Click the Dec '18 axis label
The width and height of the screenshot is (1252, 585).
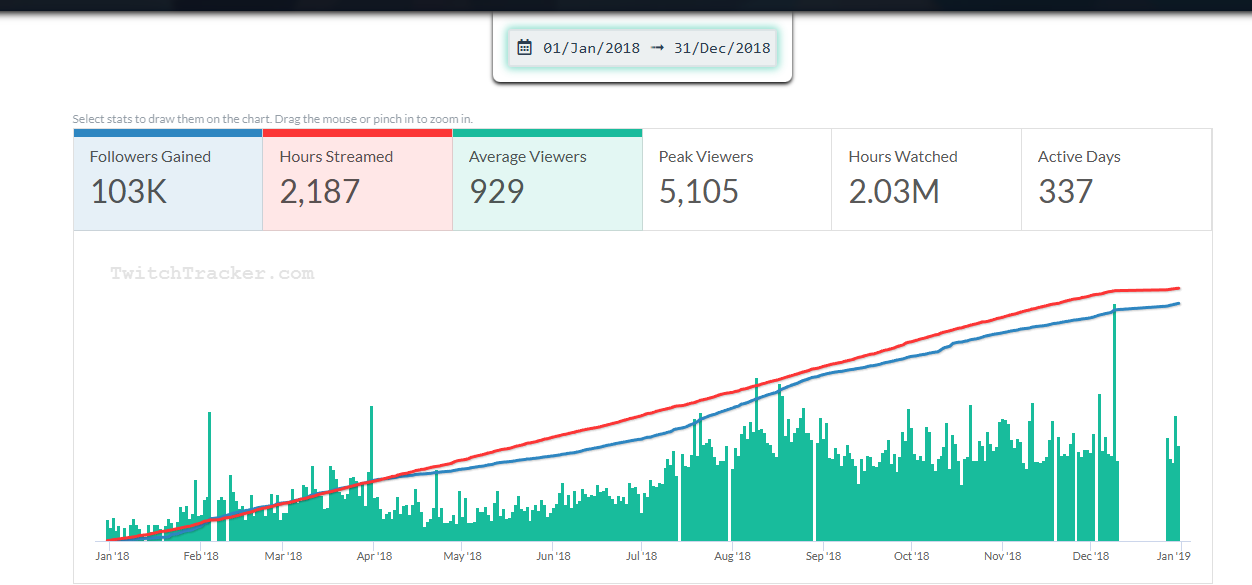point(1091,556)
